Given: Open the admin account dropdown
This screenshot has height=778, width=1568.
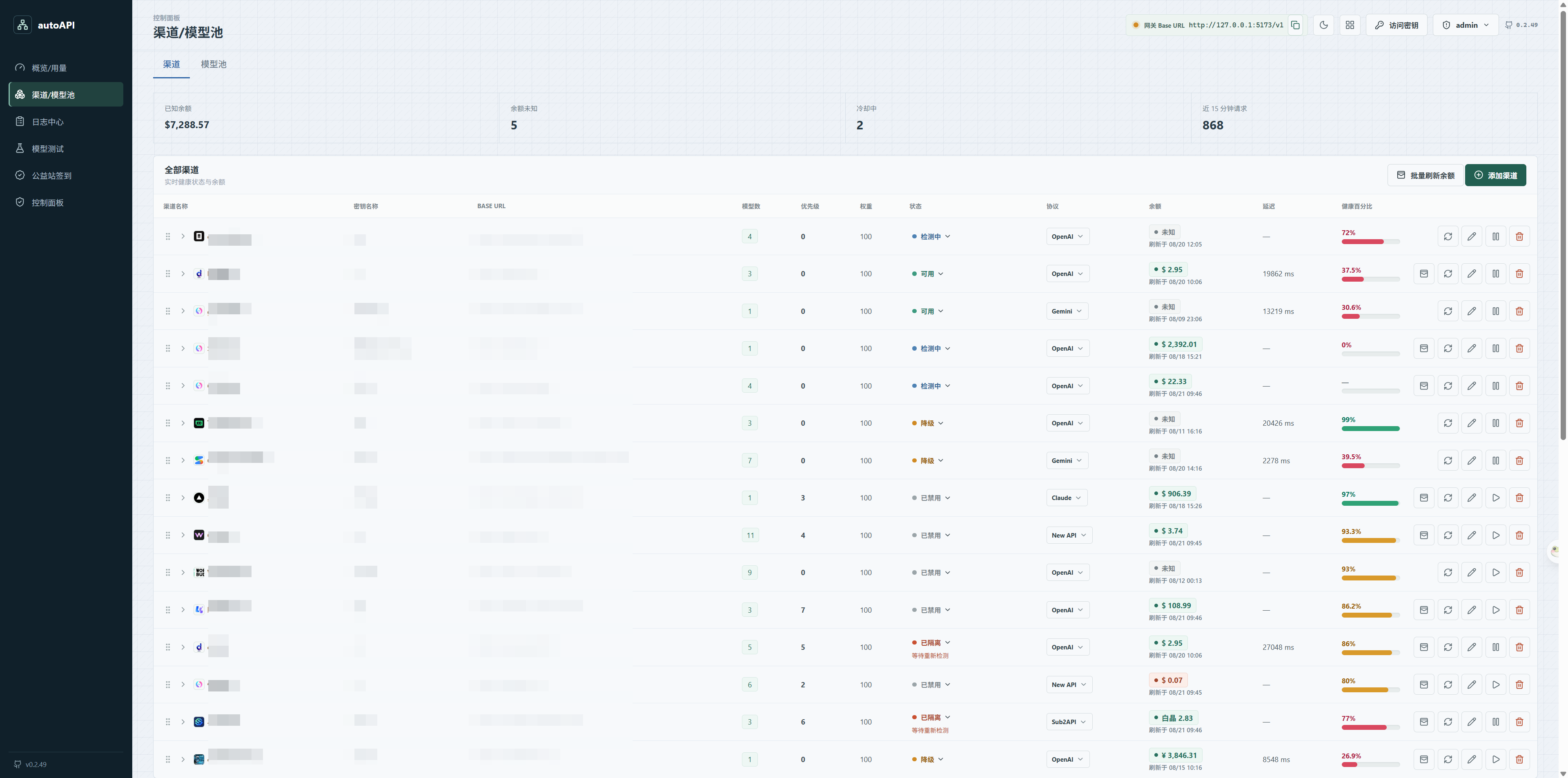Looking at the screenshot, I should tap(1465, 25).
